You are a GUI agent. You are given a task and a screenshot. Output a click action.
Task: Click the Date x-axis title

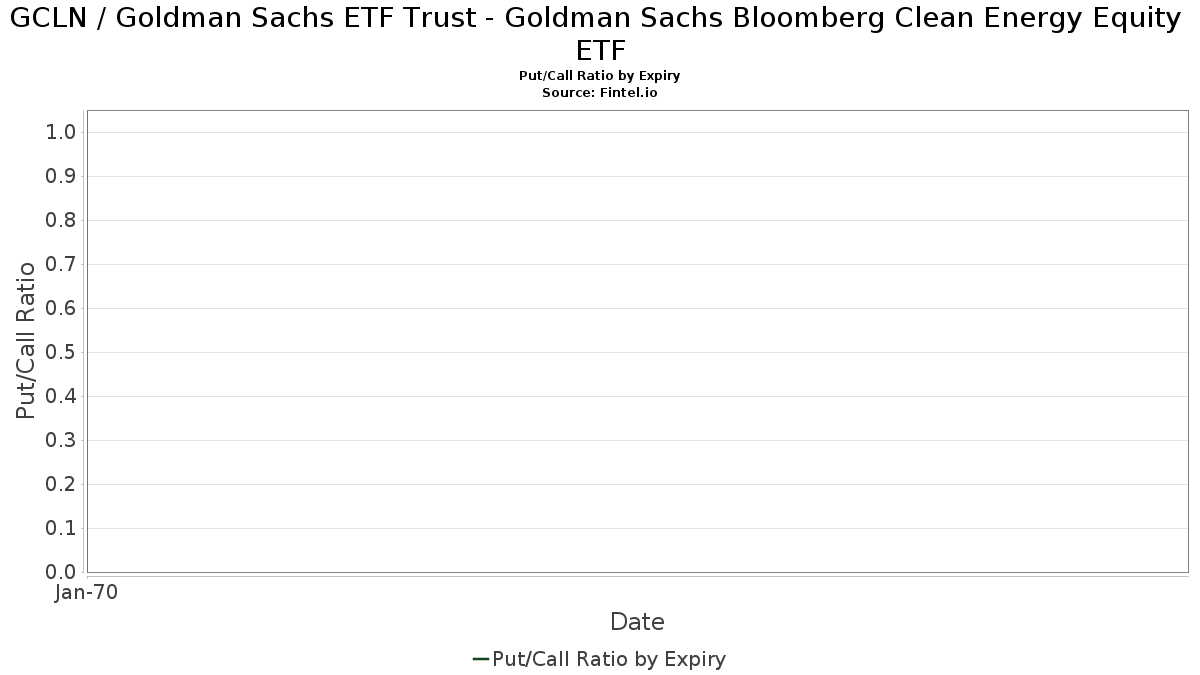637,622
